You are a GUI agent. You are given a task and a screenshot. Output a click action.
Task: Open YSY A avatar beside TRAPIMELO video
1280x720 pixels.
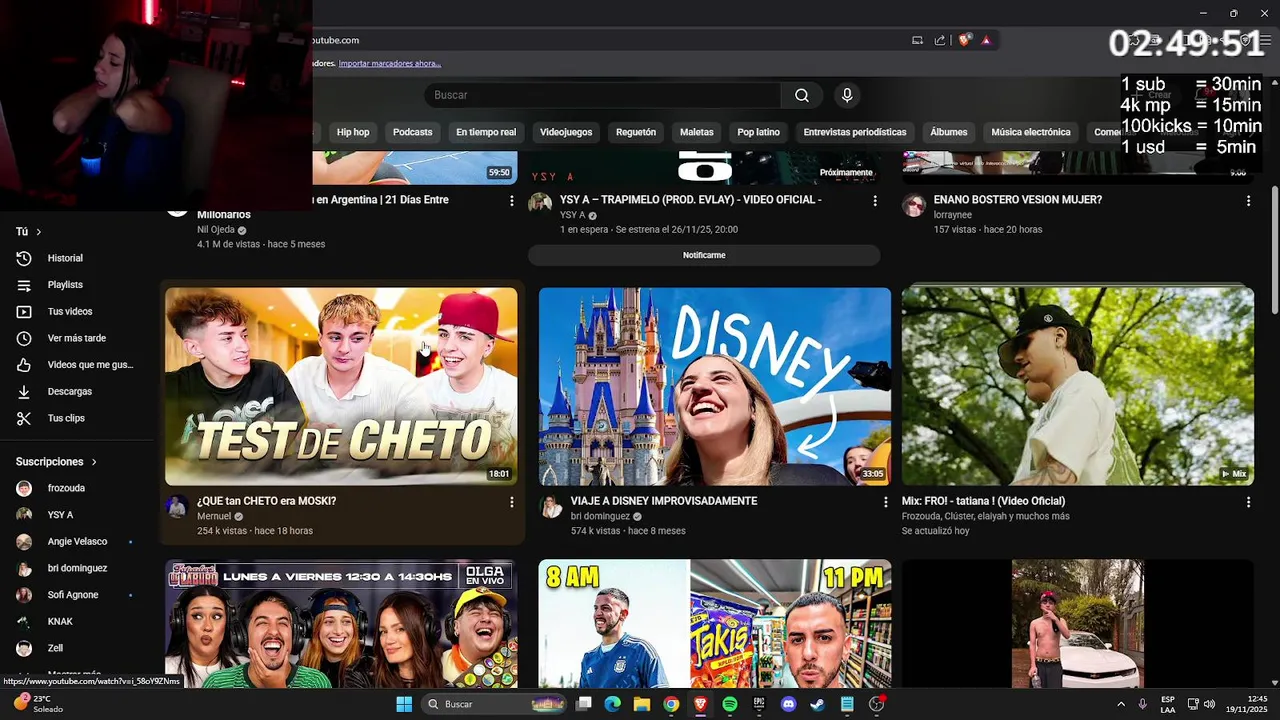tap(540, 203)
